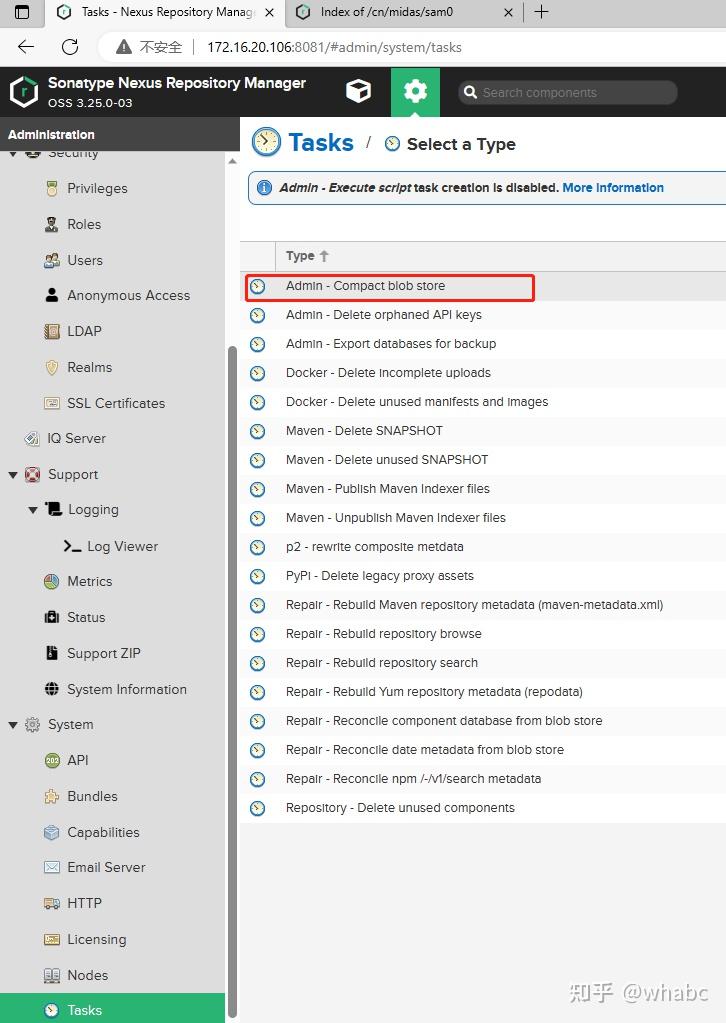Select Repair - Rebuild Maven repository metadata
The height and width of the screenshot is (1023, 726).
click(x=483, y=605)
